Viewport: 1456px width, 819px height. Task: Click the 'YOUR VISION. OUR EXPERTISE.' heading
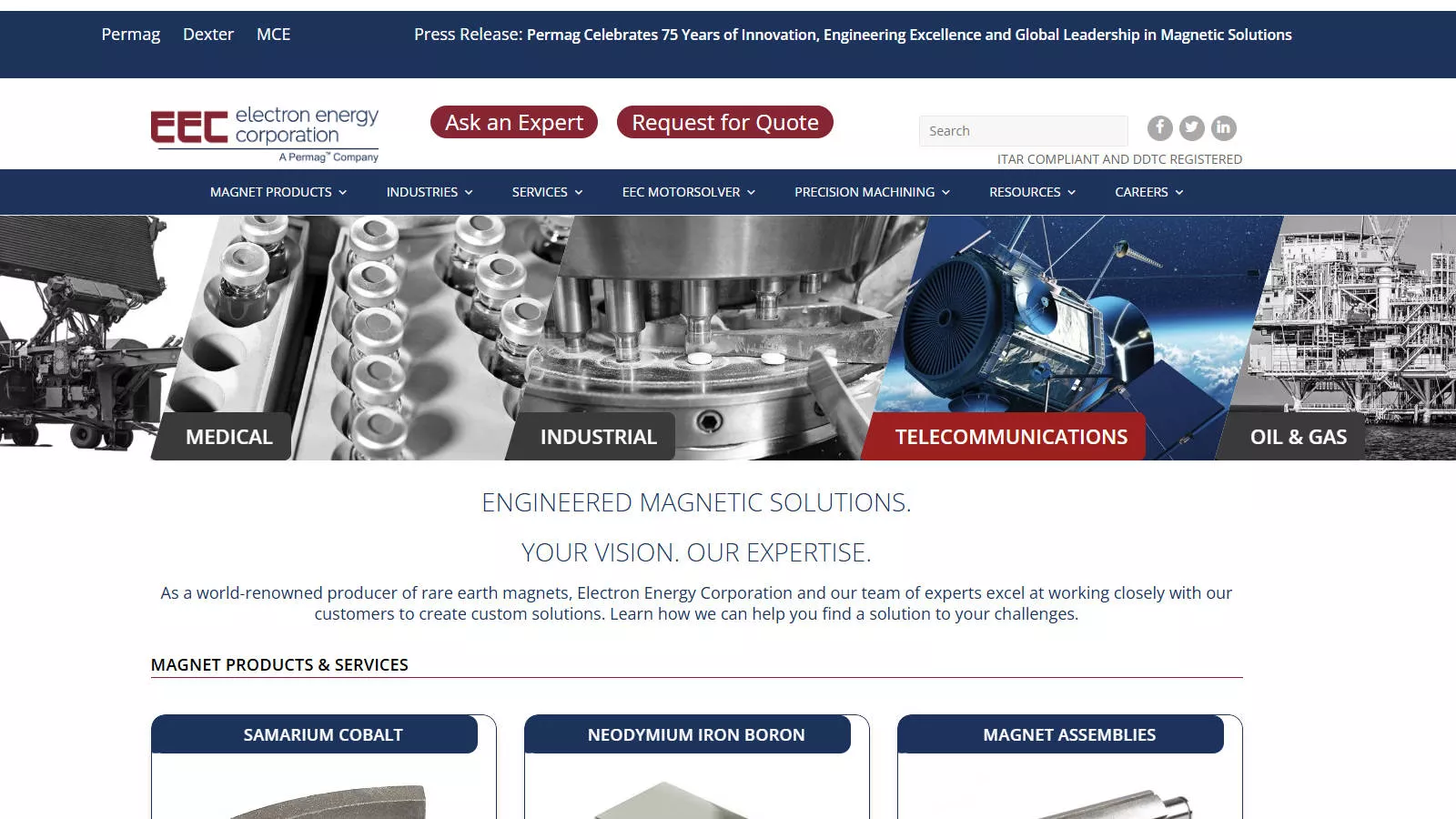click(x=696, y=552)
